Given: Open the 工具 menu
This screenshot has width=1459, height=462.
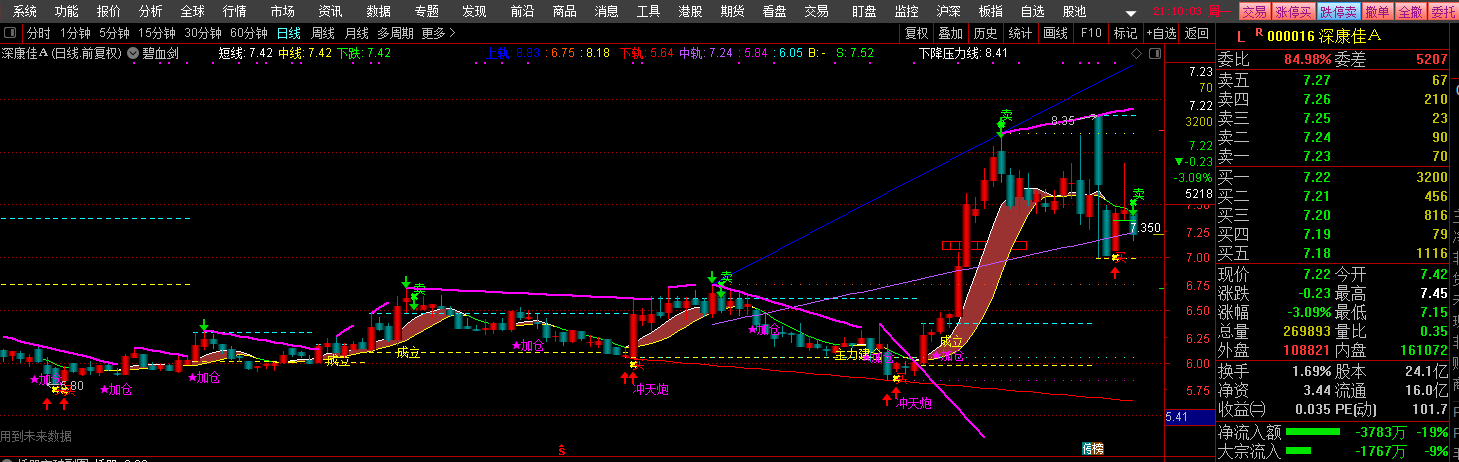Looking at the screenshot, I should click(649, 12).
